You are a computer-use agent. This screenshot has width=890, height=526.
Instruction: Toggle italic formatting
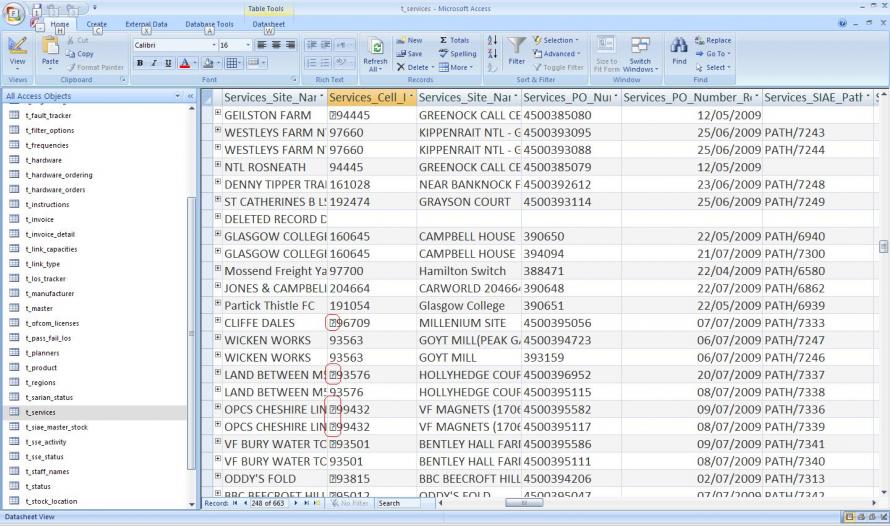click(155, 63)
